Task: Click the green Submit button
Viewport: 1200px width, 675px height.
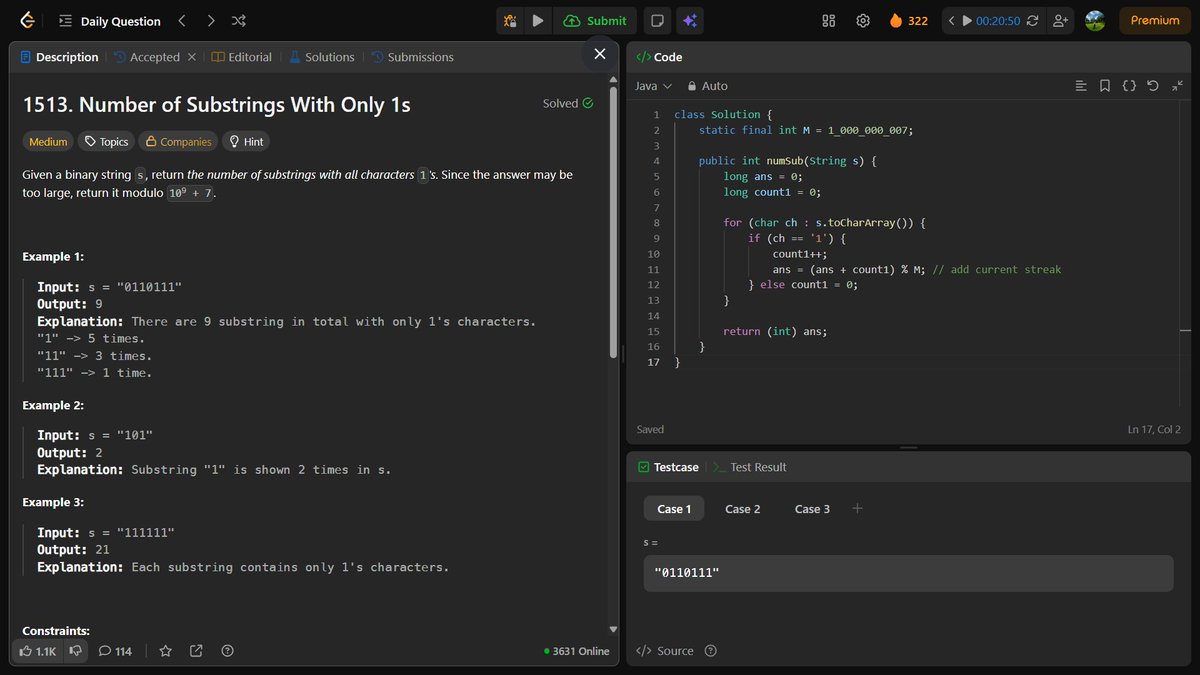Action: point(595,20)
